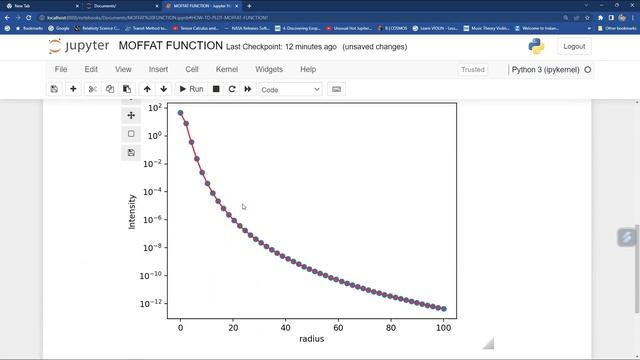This screenshot has width=640, height=360.
Task: Interrupt the kernel with the stop icon
Action: (216, 89)
